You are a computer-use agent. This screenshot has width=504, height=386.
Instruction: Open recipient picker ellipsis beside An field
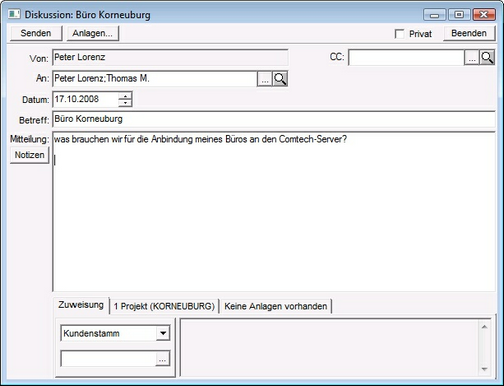[265, 79]
